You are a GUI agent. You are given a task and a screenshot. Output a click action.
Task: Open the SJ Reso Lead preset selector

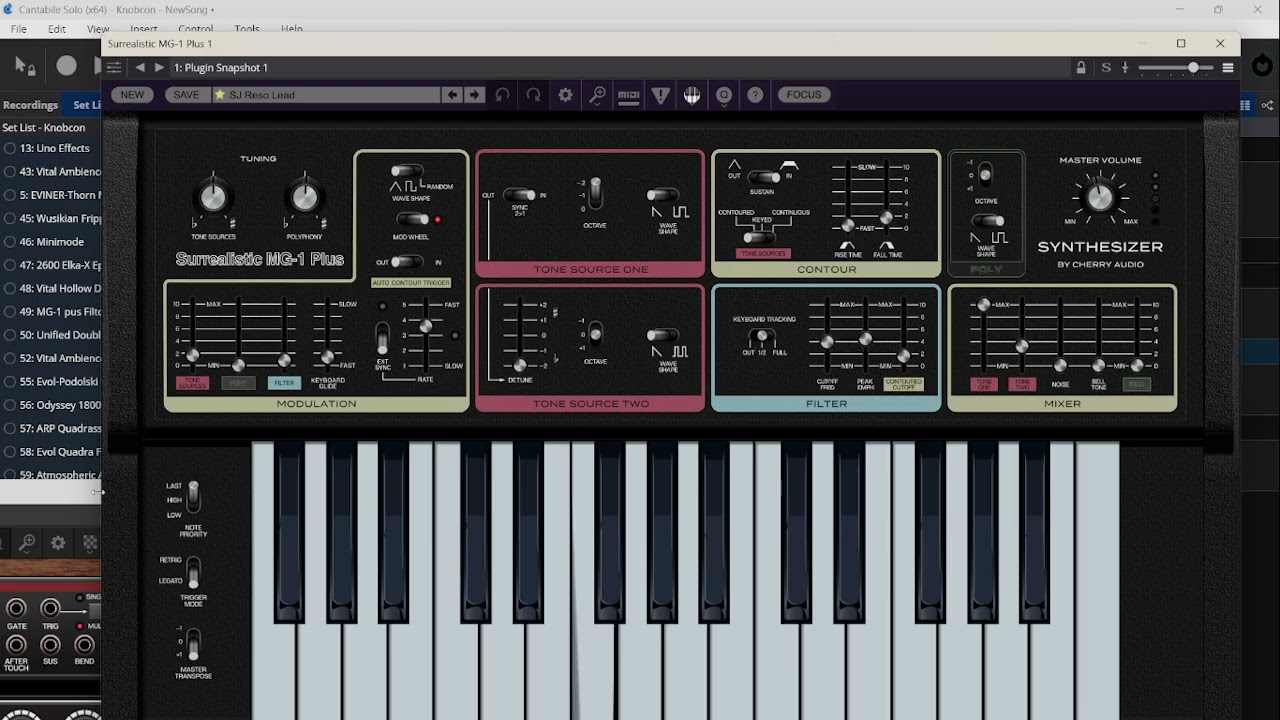tap(325, 95)
